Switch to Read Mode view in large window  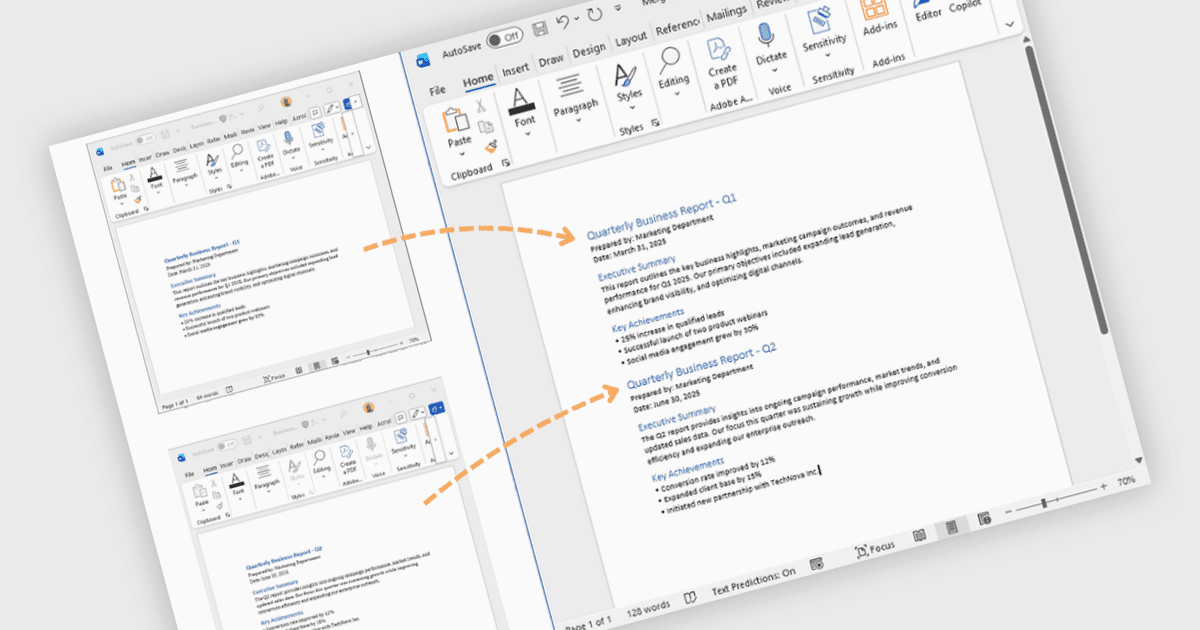click(x=919, y=537)
